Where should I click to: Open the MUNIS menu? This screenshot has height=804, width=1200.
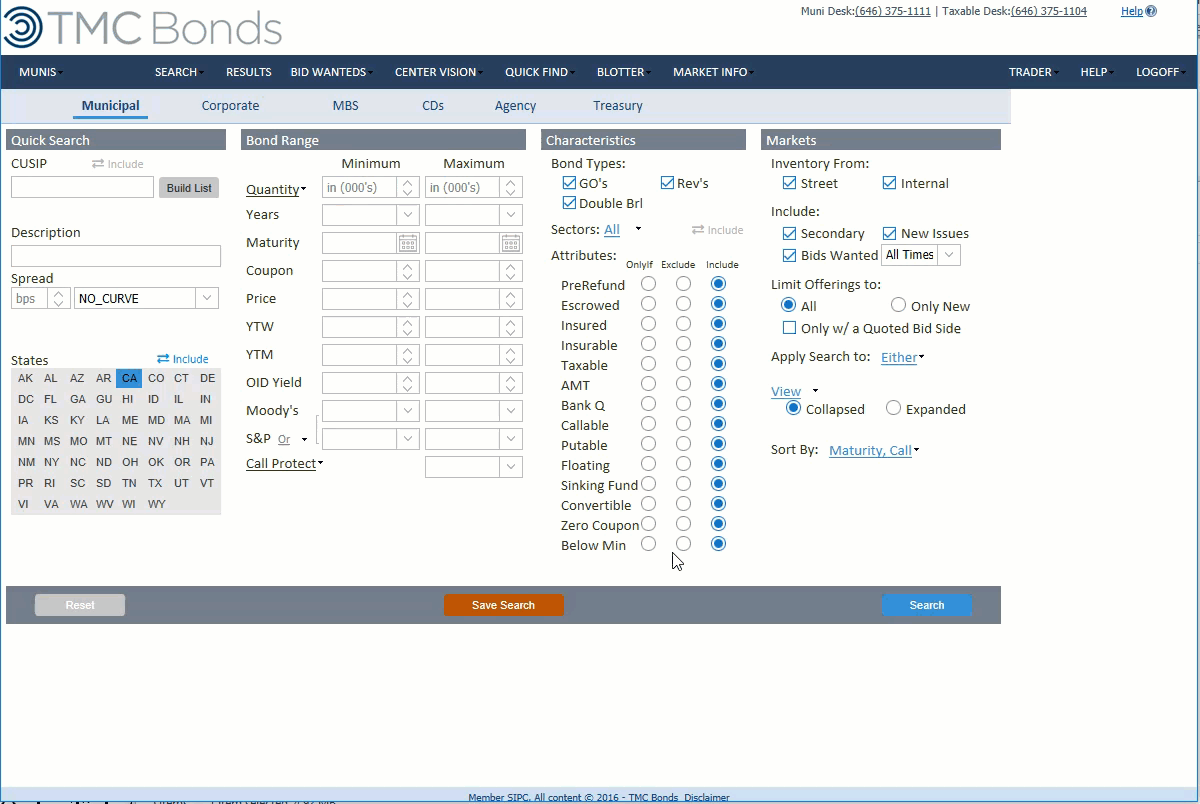click(x=41, y=72)
